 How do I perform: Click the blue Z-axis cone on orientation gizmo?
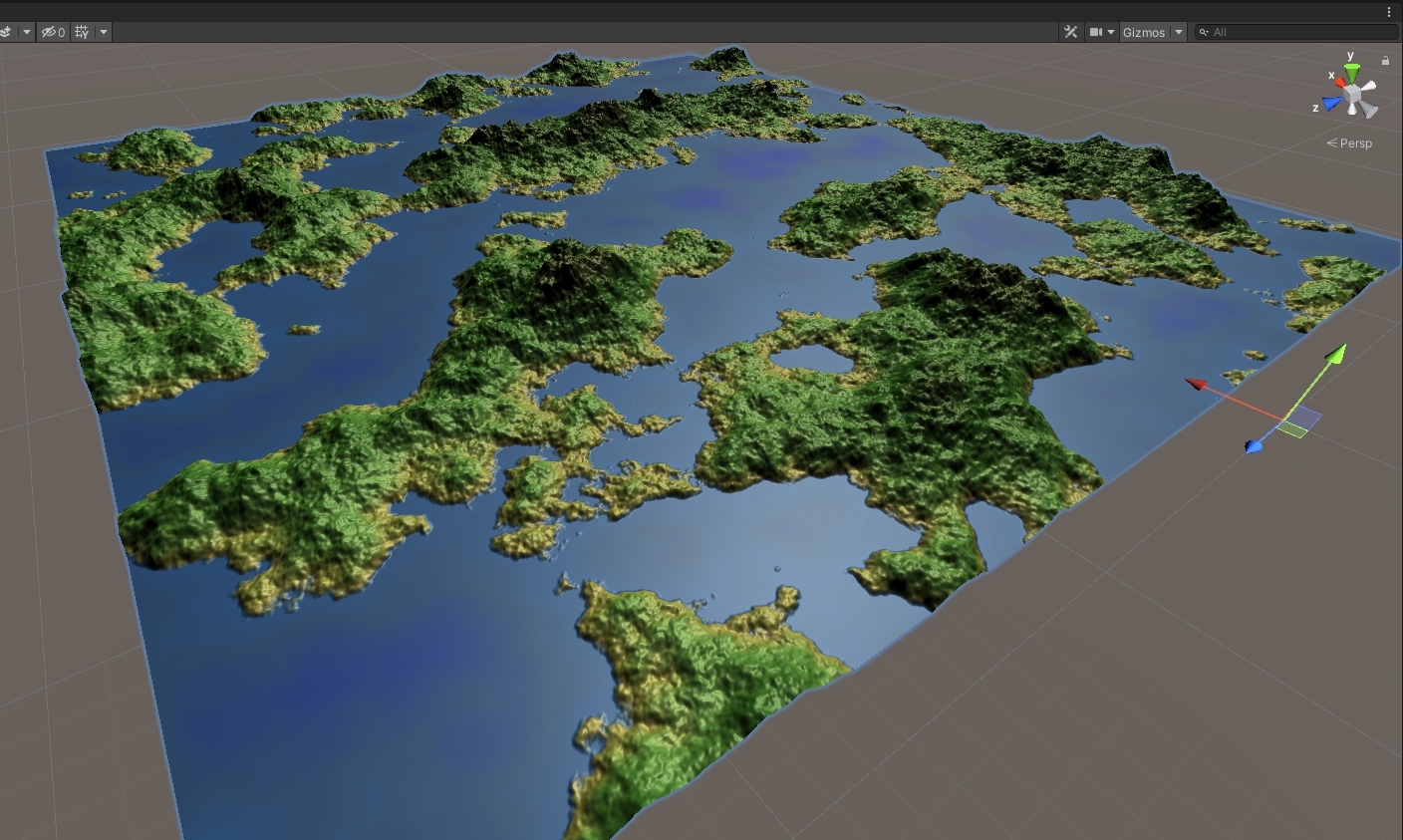(1332, 104)
